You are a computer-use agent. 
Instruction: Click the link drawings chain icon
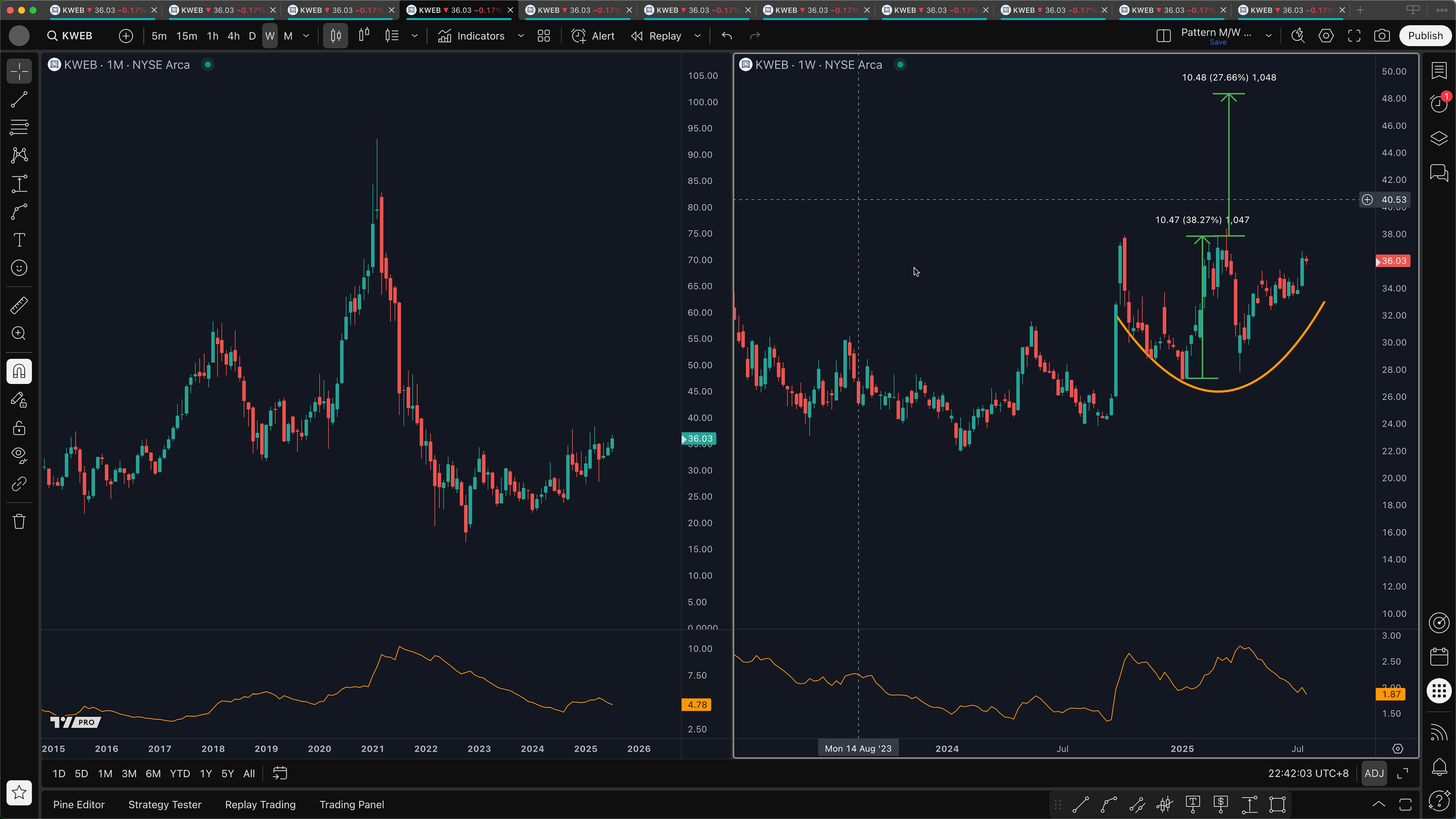19,484
